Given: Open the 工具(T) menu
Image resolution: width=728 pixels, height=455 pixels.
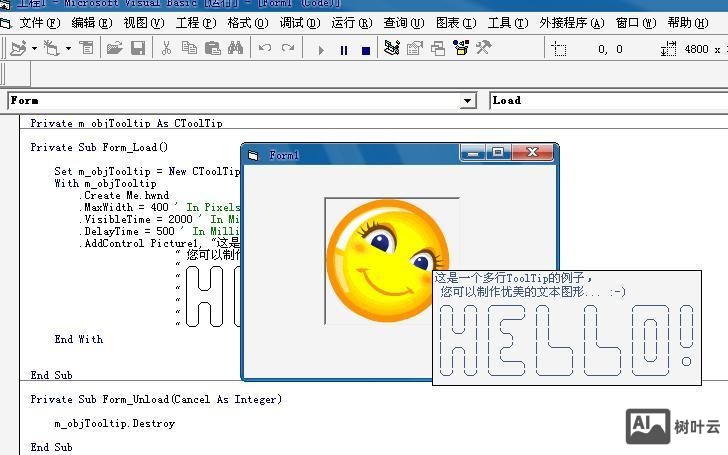Looking at the screenshot, I should pyautogui.click(x=508, y=23).
